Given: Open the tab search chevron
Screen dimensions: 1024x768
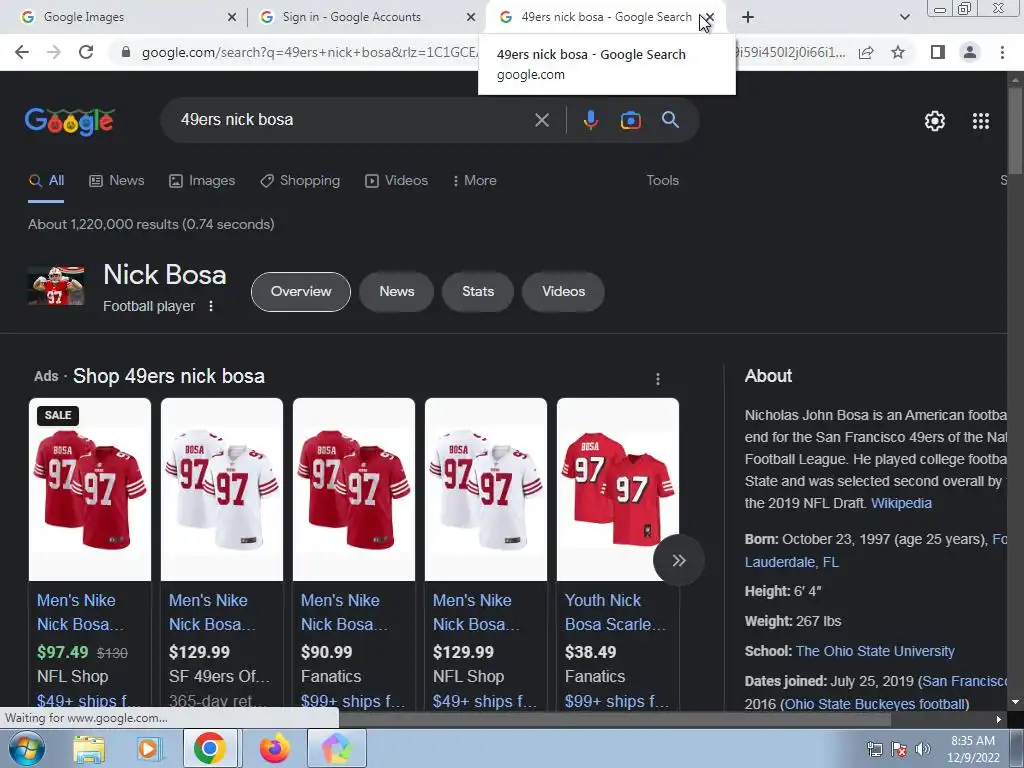Looking at the screenshot, I should tap(904, 17).
